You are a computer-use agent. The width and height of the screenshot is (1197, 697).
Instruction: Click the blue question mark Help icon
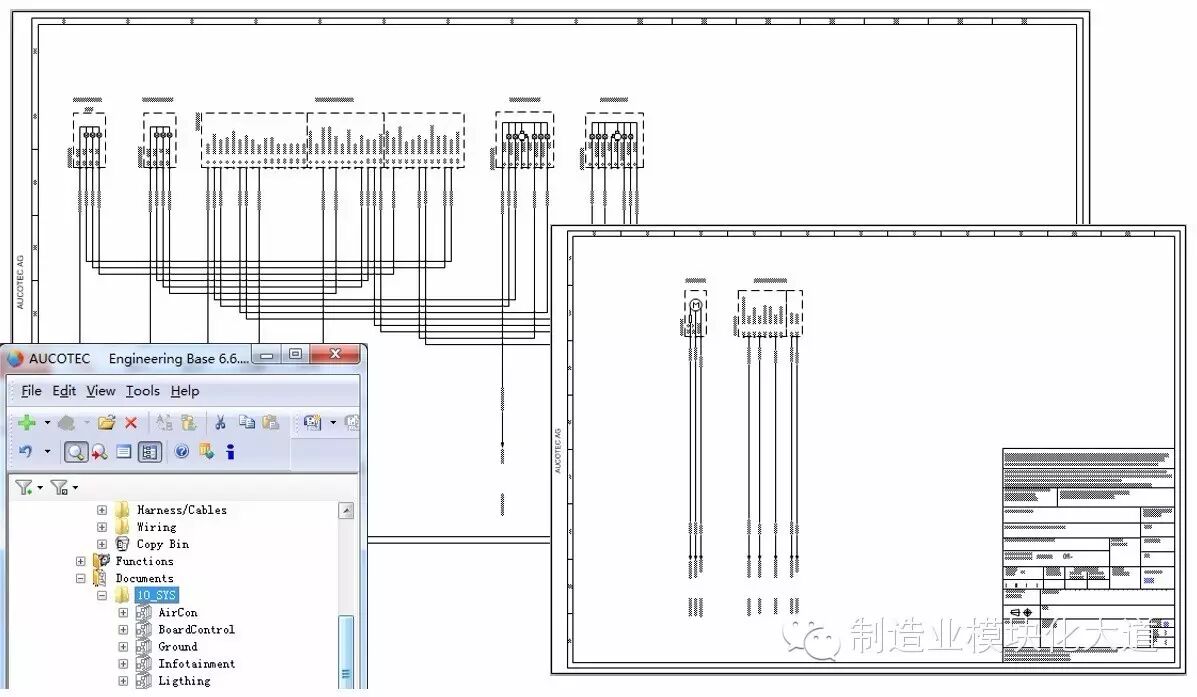point(182,451)
